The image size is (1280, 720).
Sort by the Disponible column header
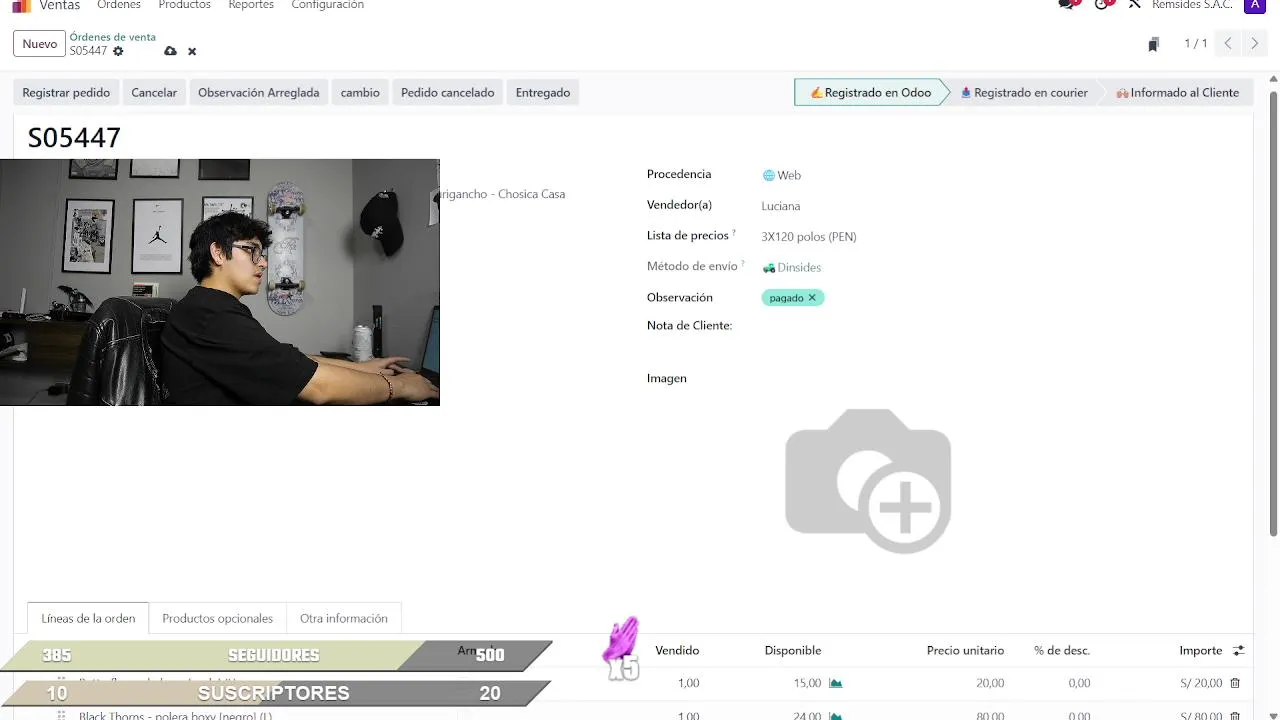coord(793,650)
